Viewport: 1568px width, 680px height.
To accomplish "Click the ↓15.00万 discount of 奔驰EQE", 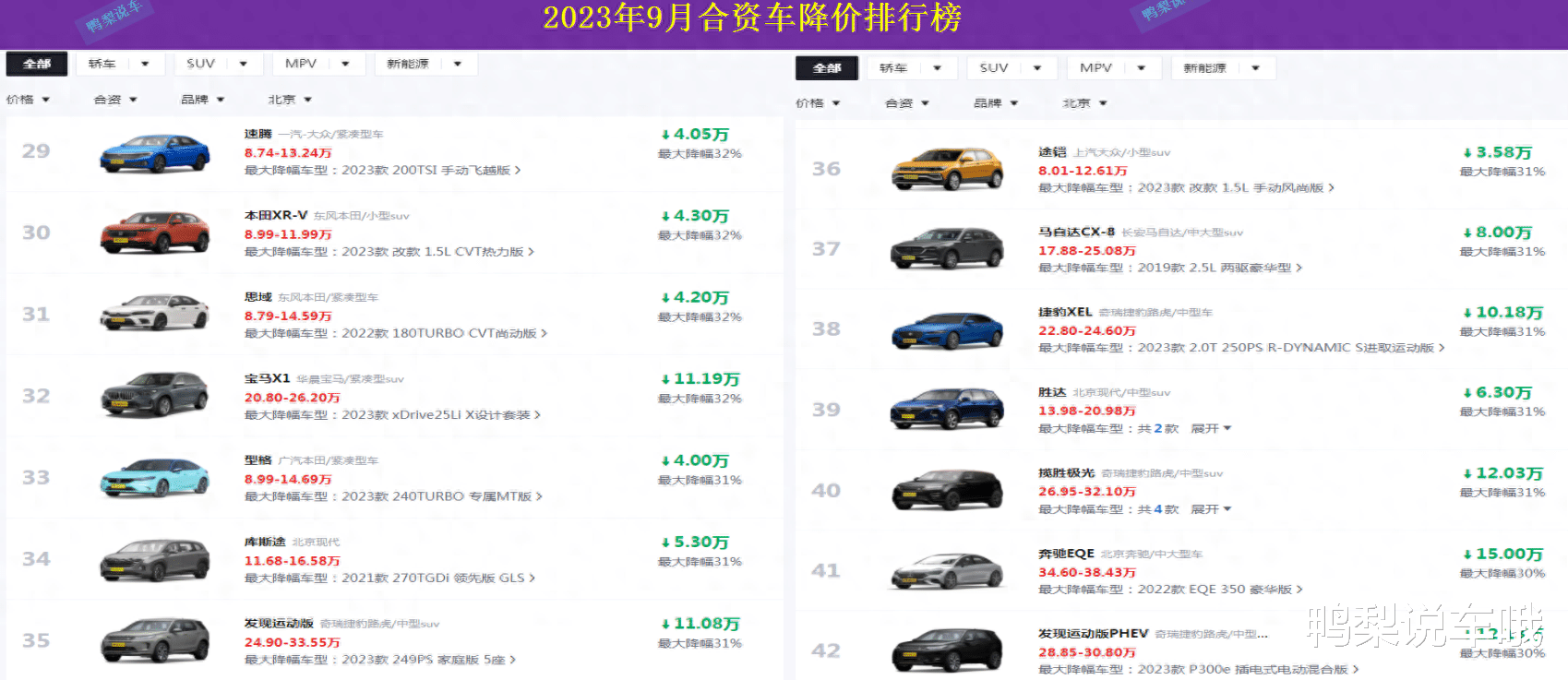I will tap(1502, 554).
